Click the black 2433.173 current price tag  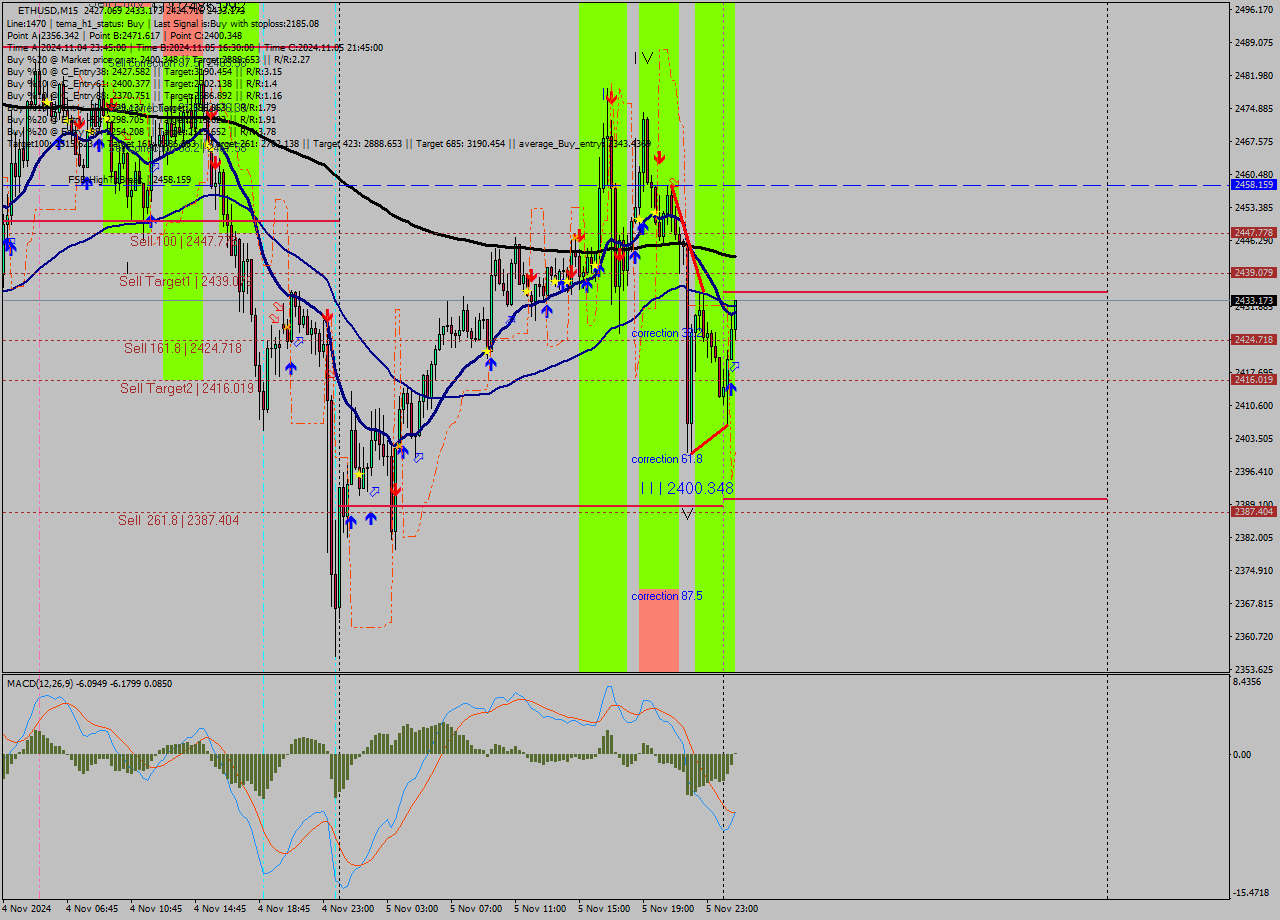coord(1254,300)
